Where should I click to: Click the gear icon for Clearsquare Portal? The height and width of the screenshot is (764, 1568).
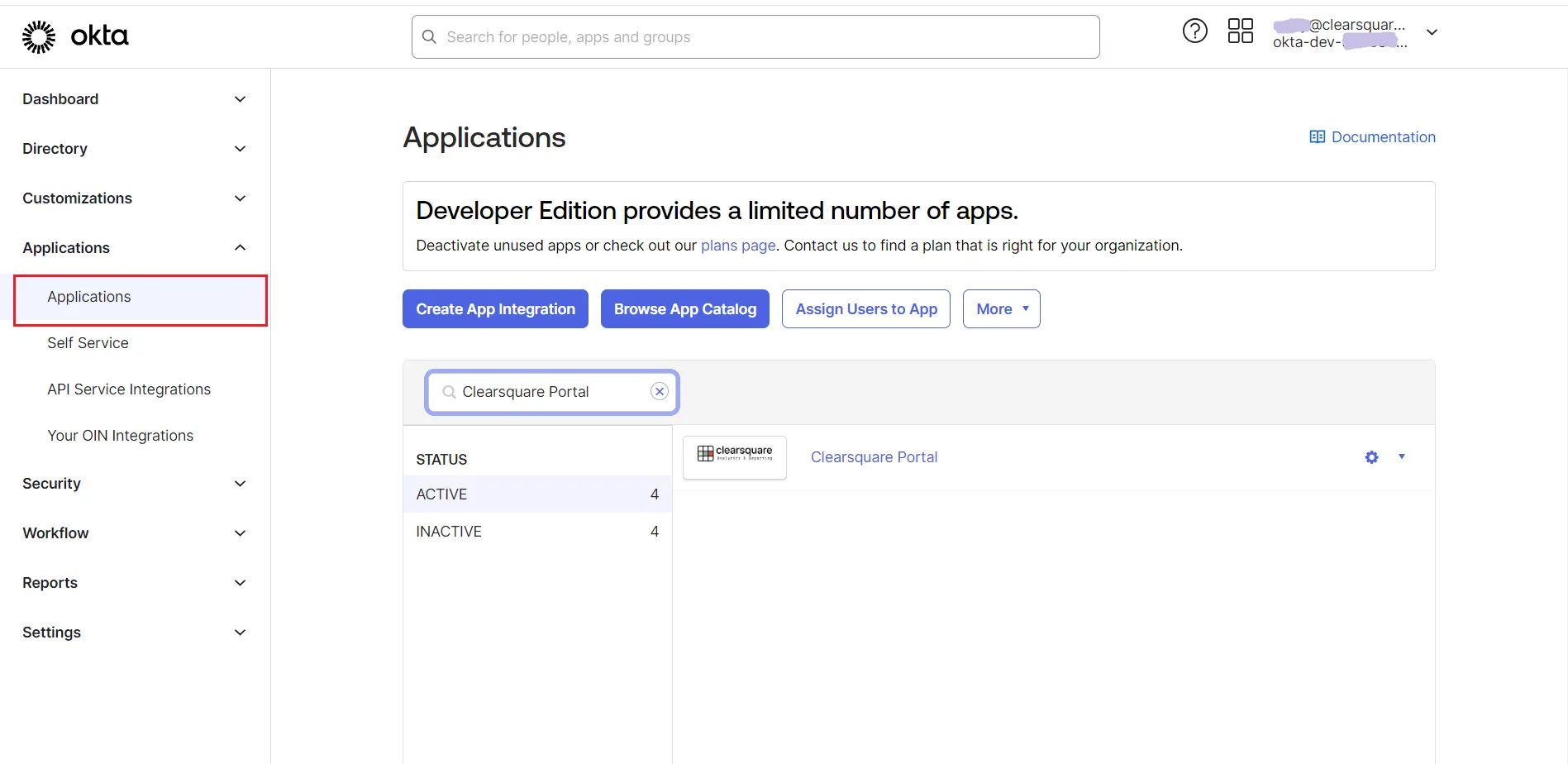[x=1371, y=457]
